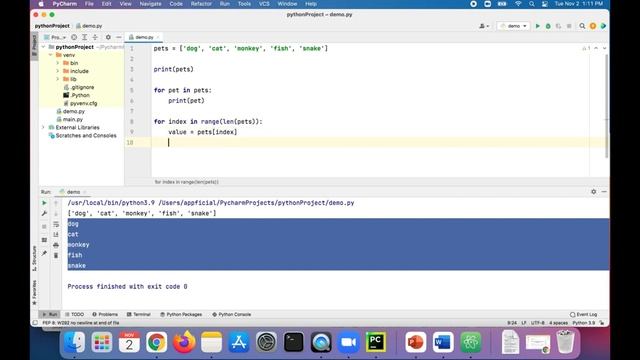Viewport: 640px width, 360px height.
Task: Click Expand All in Project panel
Action: pyautogui.click(x=84, y=37)
